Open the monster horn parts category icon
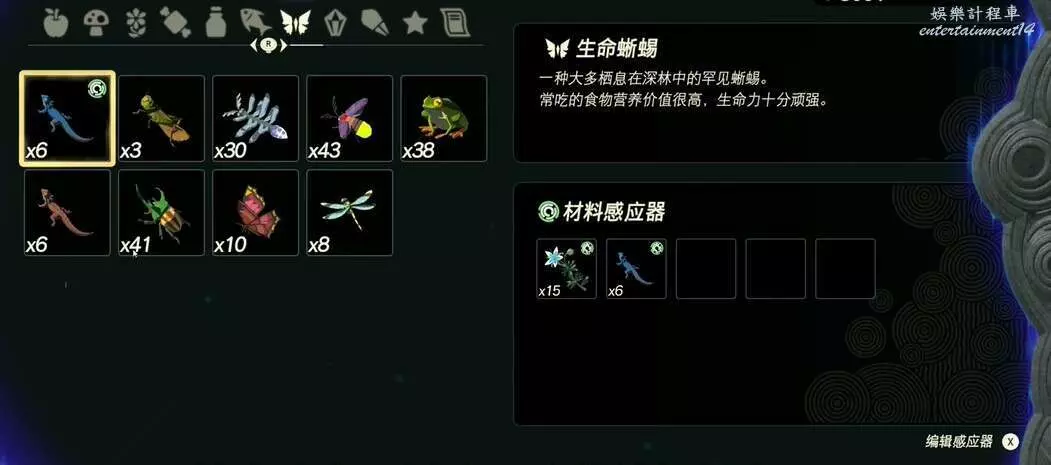Screen dimensions: 1051x465 [x=375, y=23]
